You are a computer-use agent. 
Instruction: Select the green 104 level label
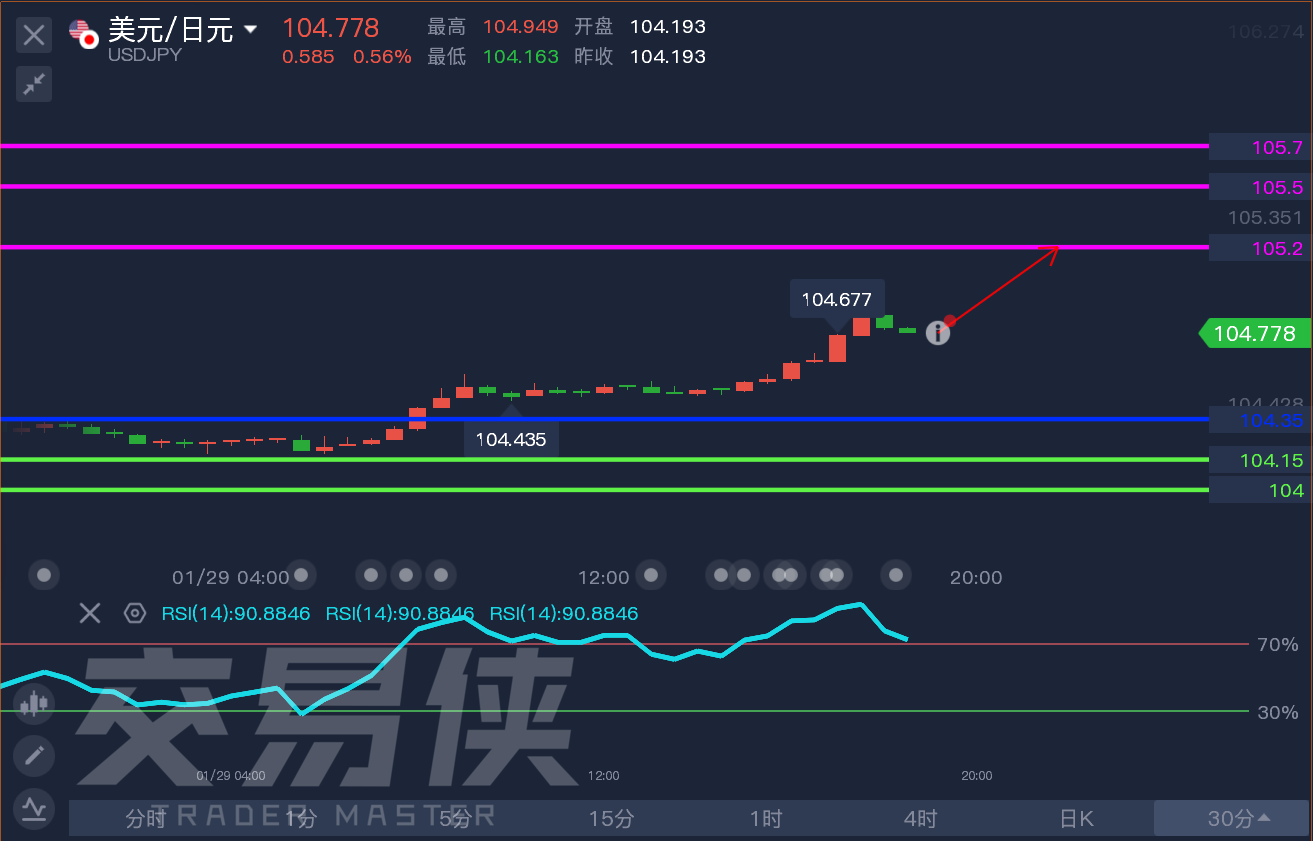pyautogui.click(x=1259, y=490)
